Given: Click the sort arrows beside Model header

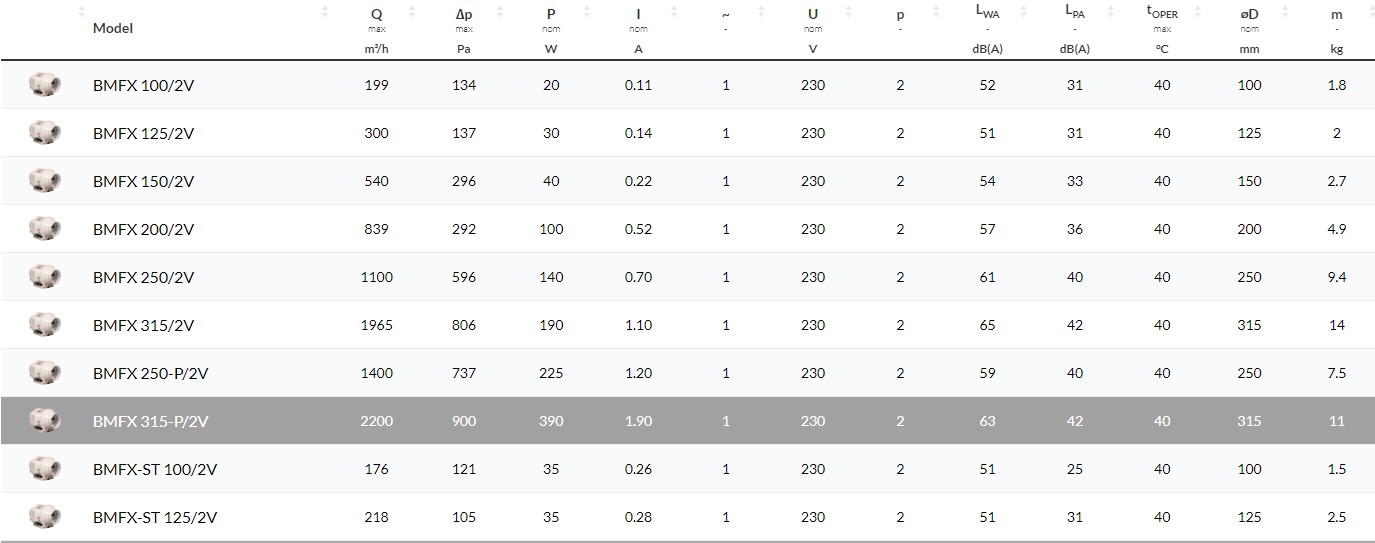Looking at the screenshot, I should [325, 13].
